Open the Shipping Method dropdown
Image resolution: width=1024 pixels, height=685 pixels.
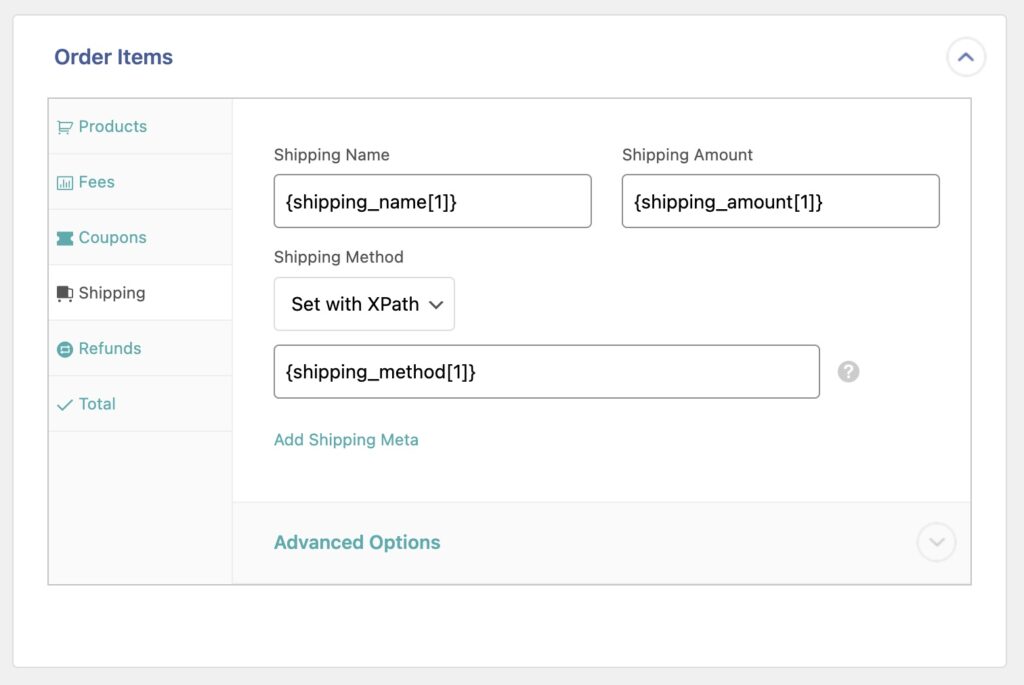pyautogui.click(x=364, y=304)
